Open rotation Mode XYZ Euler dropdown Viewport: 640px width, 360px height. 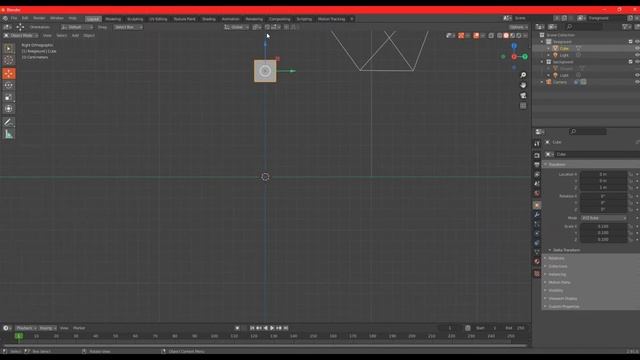604,218
